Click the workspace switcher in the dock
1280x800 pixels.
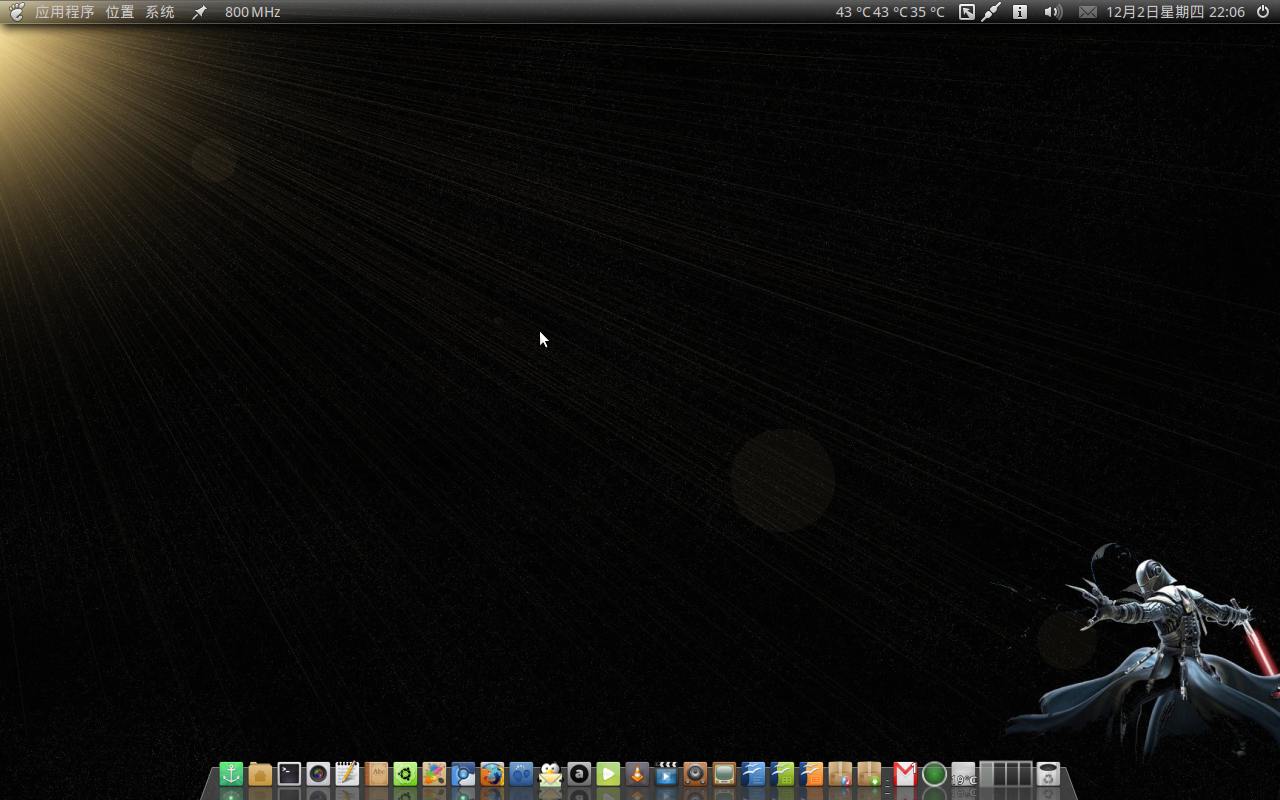(x=1006, y=774)
